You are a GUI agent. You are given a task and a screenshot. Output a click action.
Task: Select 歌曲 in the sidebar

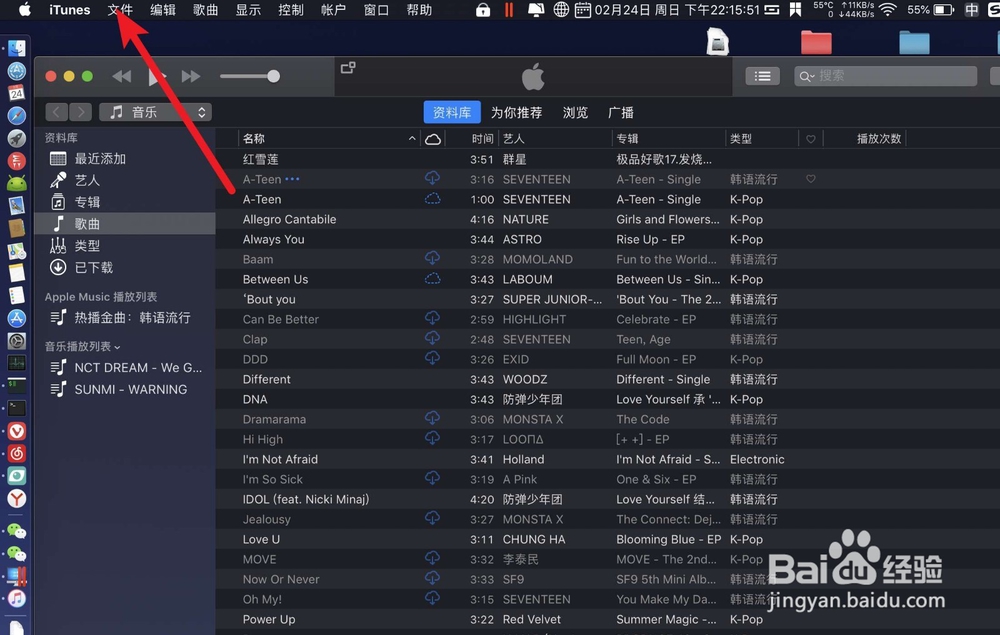click(x=126, y=224)
